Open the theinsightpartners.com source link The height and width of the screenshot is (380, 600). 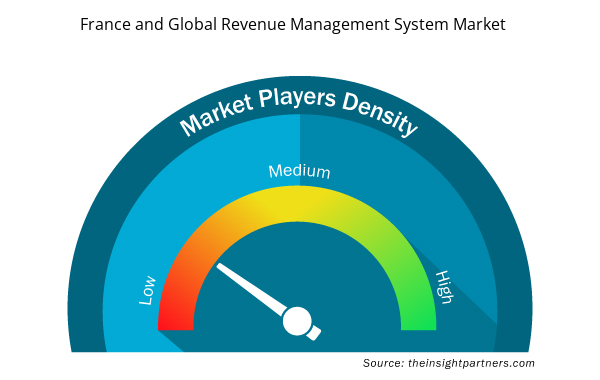471,363
